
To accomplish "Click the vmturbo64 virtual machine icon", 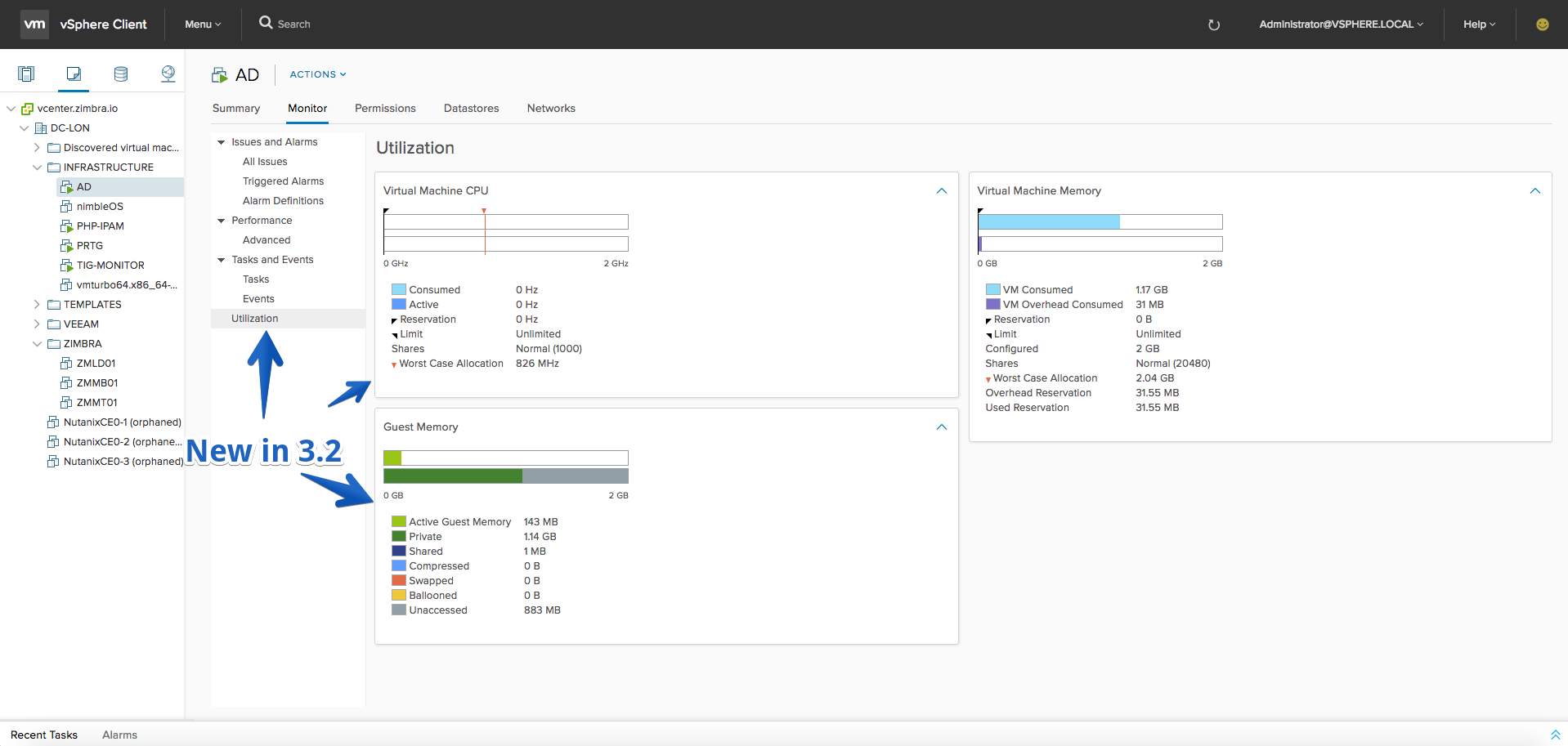I will (x=66, y=285).
